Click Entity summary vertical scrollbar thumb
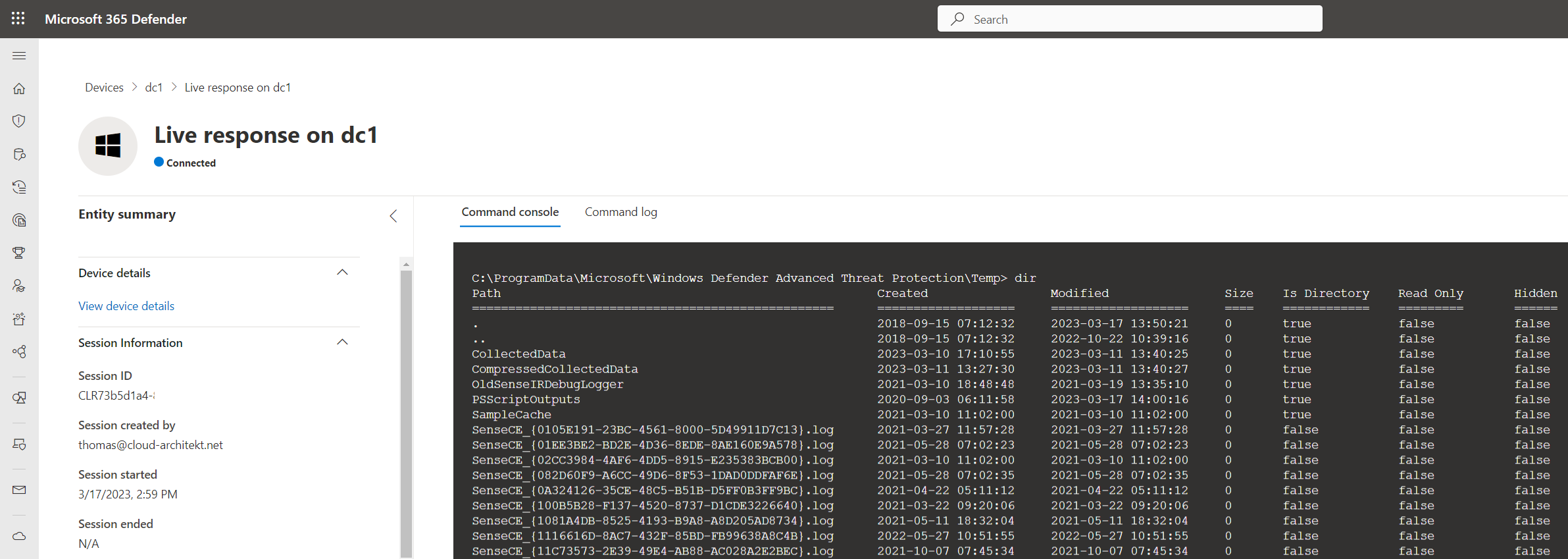 click(406, 413)
